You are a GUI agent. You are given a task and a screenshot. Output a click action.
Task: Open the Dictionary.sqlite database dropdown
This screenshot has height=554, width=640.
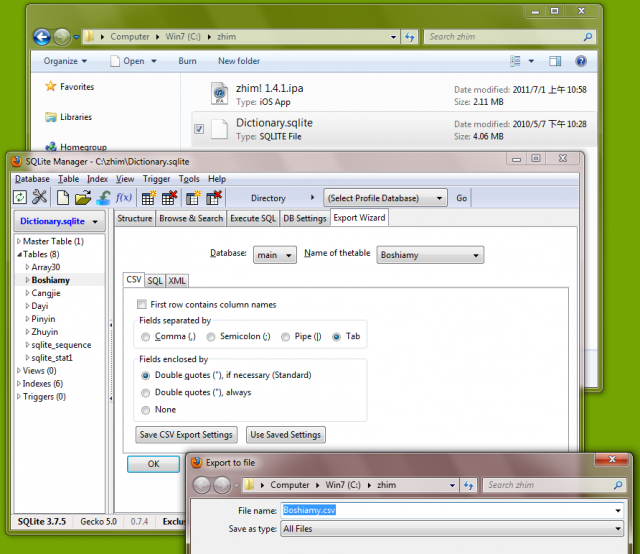60,221
